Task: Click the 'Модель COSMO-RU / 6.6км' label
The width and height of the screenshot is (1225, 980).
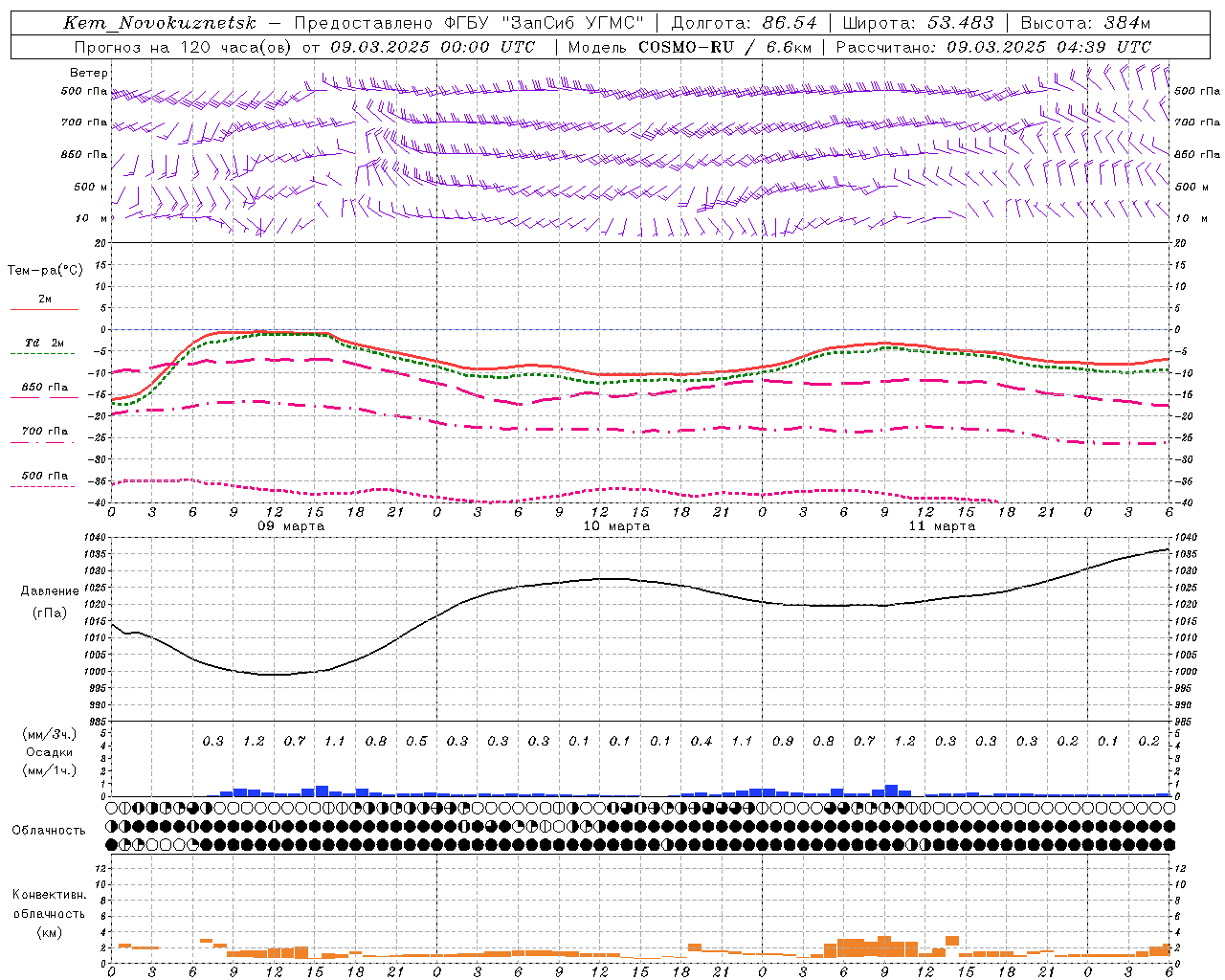Action: point(690,47)
